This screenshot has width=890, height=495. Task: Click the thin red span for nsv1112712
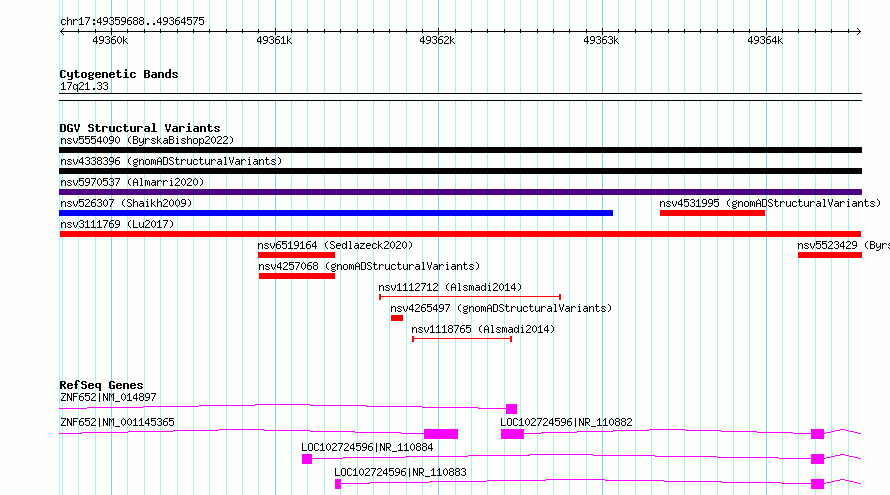click(470, 297)
